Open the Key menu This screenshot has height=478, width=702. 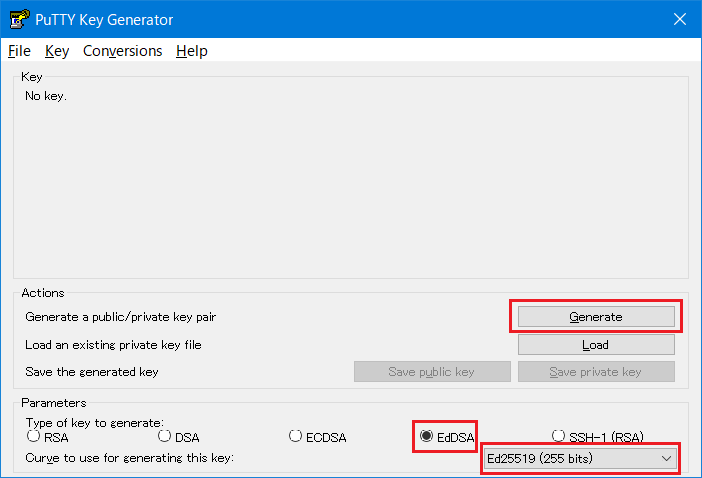(57, 51)
